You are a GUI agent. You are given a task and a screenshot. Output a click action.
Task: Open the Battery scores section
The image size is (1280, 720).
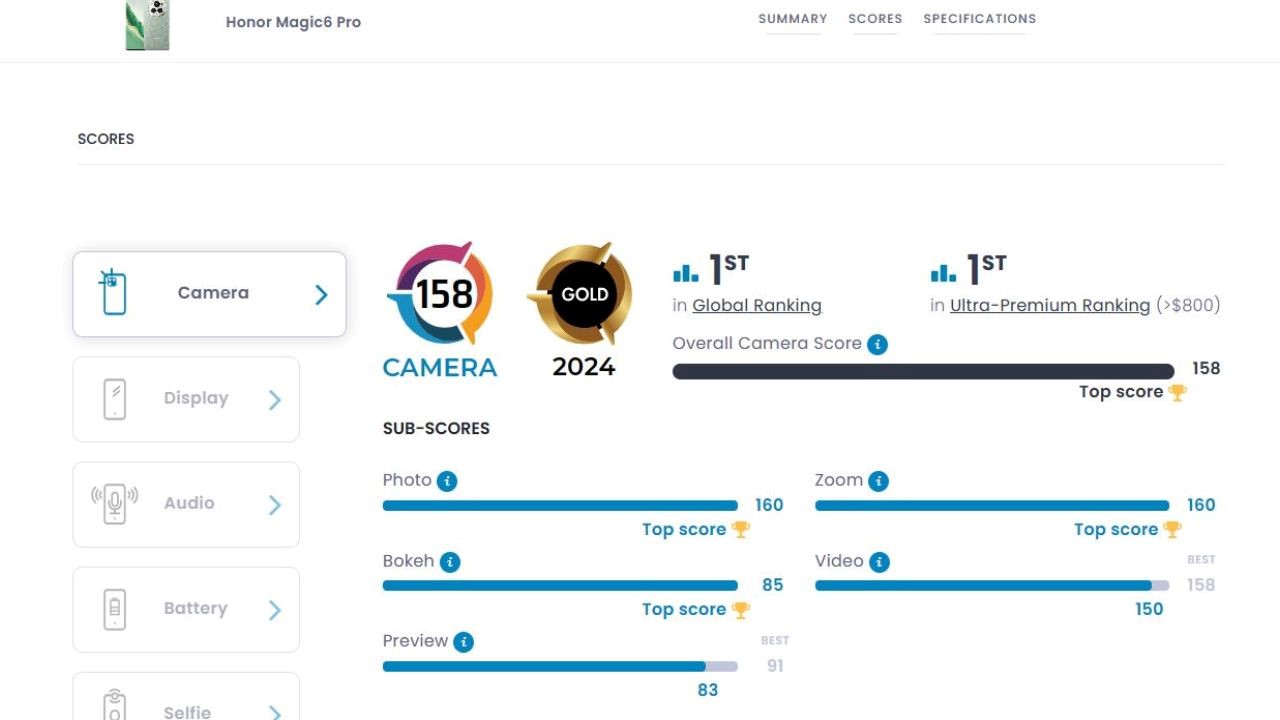tap(186, 609)
